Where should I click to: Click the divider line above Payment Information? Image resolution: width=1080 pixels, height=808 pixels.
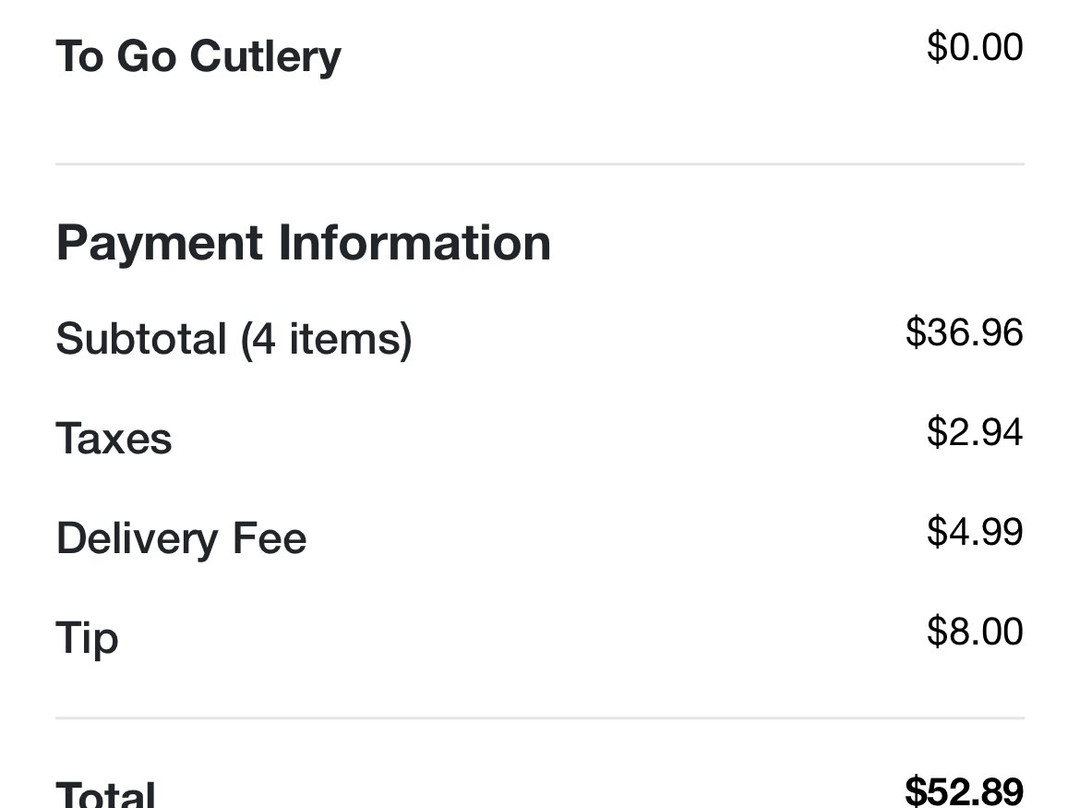point(540,163)
